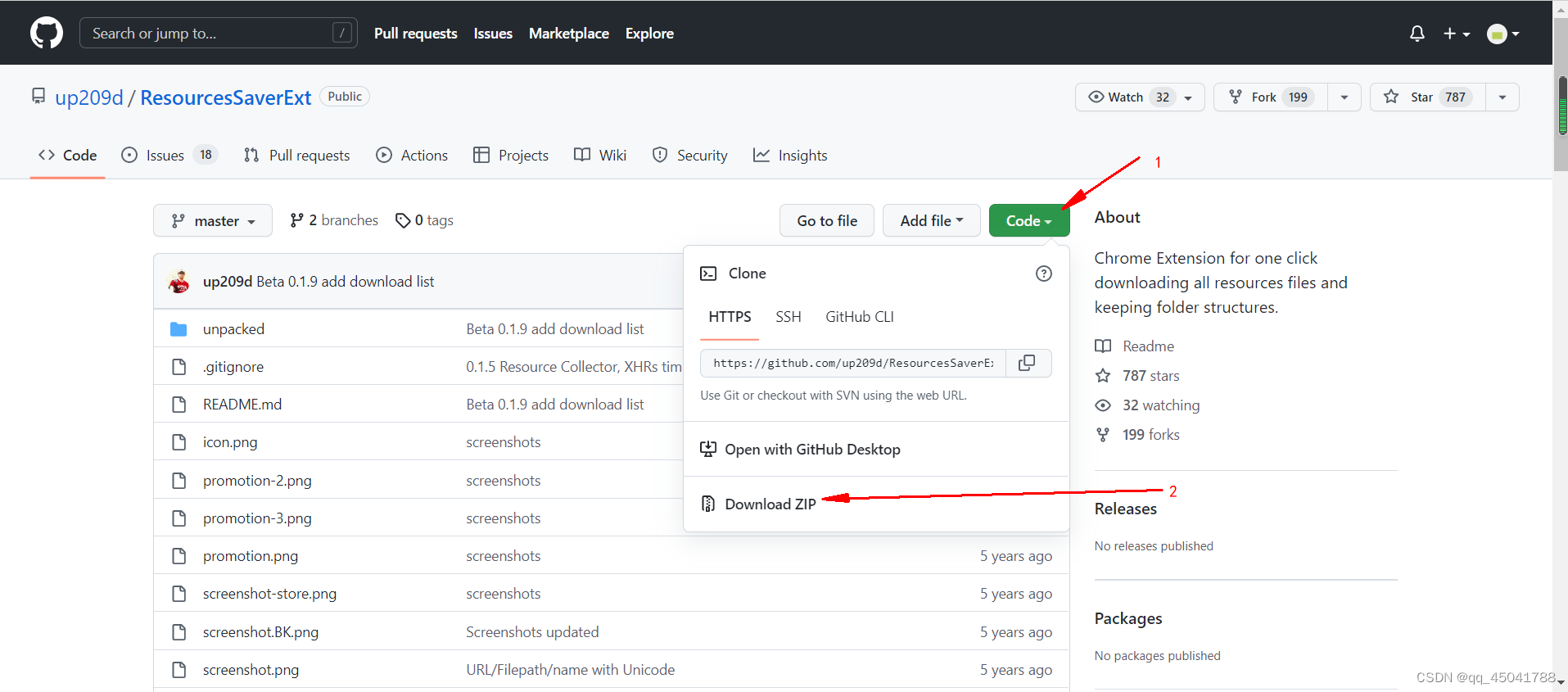Expand the Watch options dropdown arrow
The width and height of the screenshot is (1568, 692).
(1188, 97)
